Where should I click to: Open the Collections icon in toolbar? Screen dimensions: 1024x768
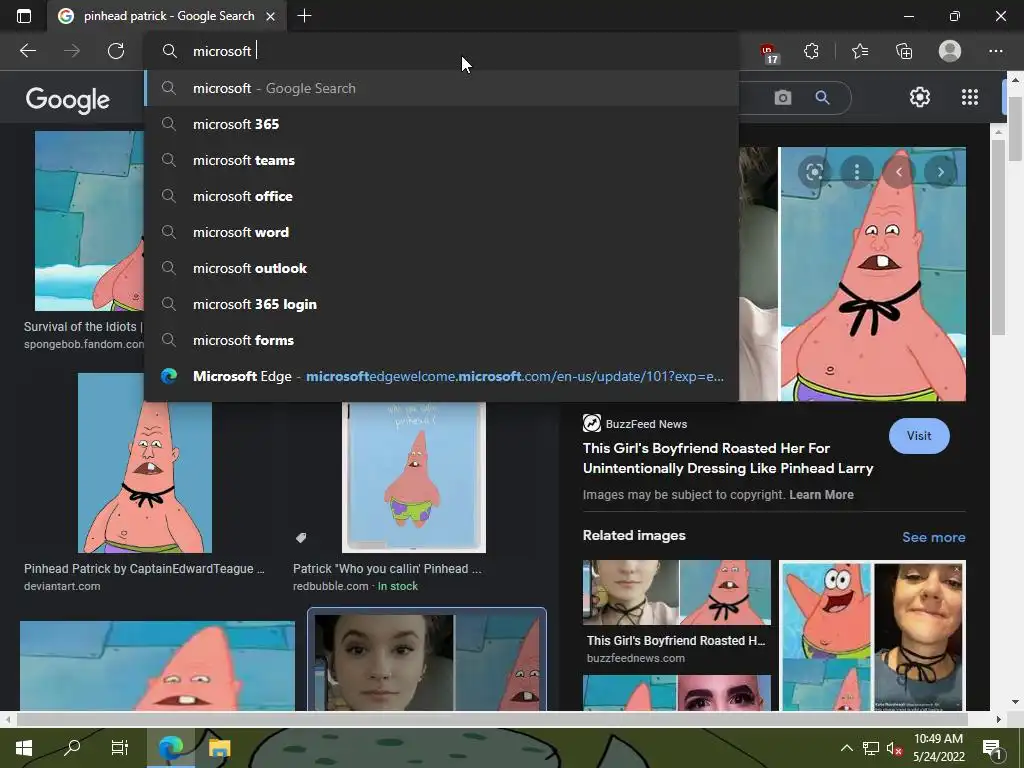pyautogui.click(x=904, y=51)
